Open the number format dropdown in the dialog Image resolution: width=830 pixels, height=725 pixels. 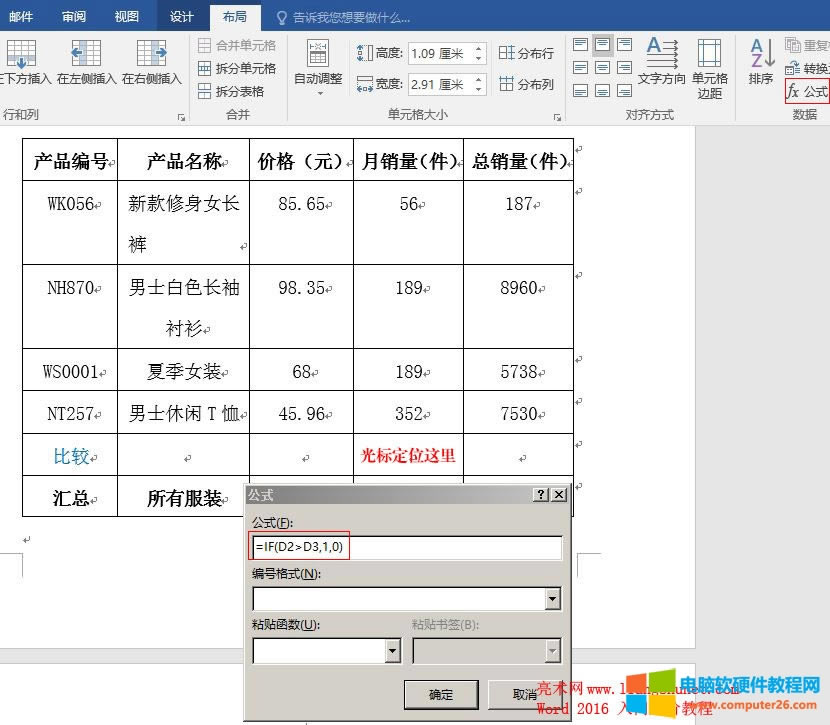551,598
